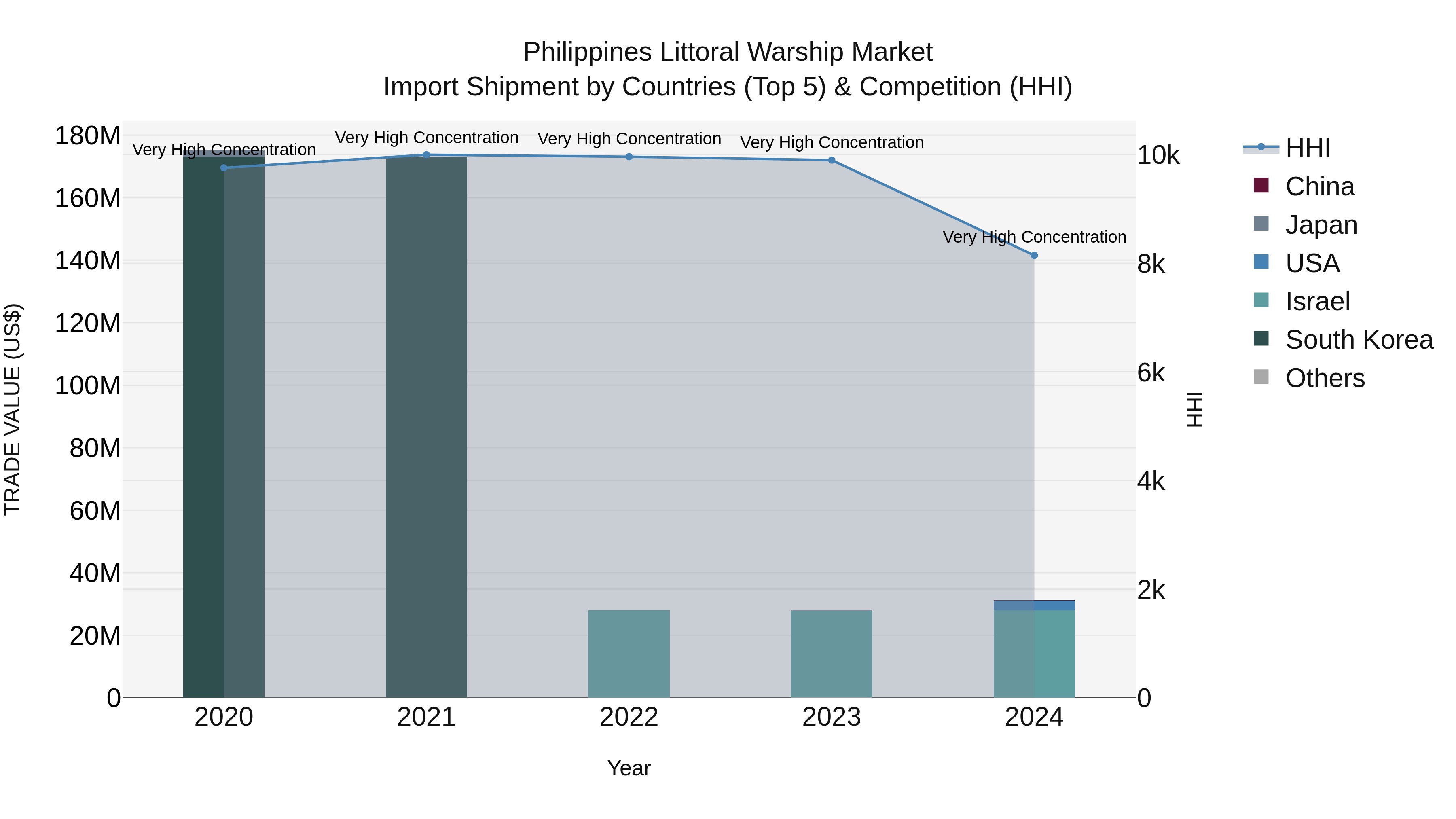The height and width of the screenshot is (819, 1456).
Task: Click the Year axis title
Action: click(x=629, y=769)
